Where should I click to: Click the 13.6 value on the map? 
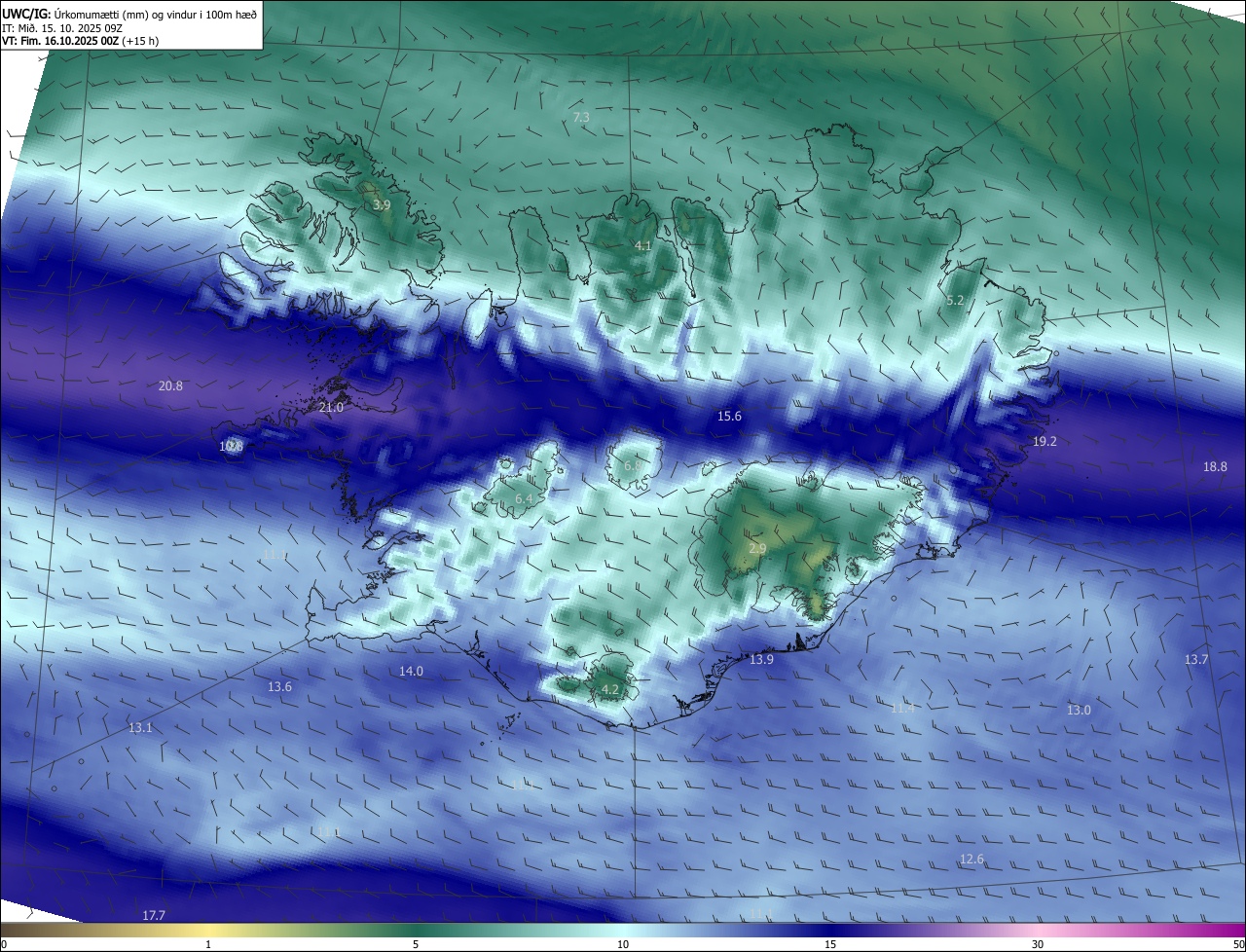point(279,687)
